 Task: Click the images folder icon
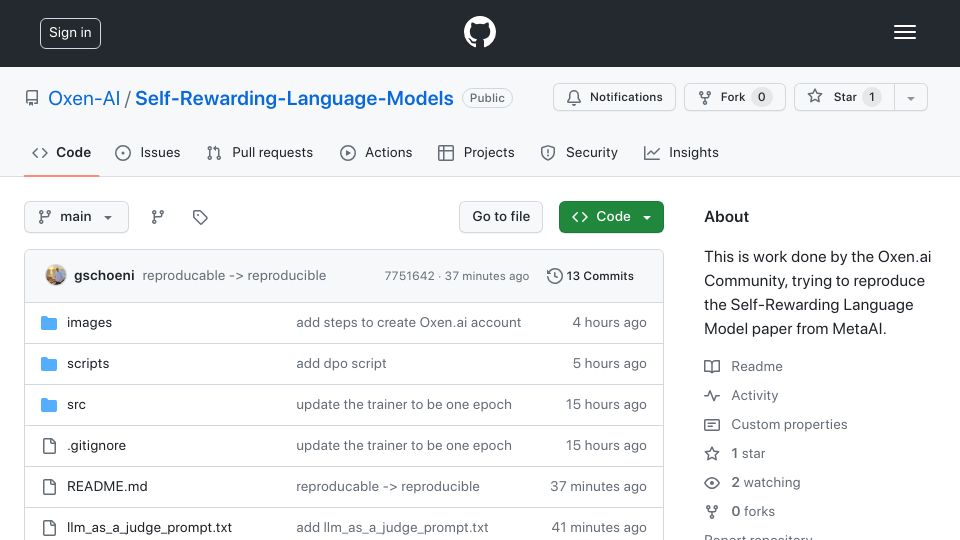[49, 323]
